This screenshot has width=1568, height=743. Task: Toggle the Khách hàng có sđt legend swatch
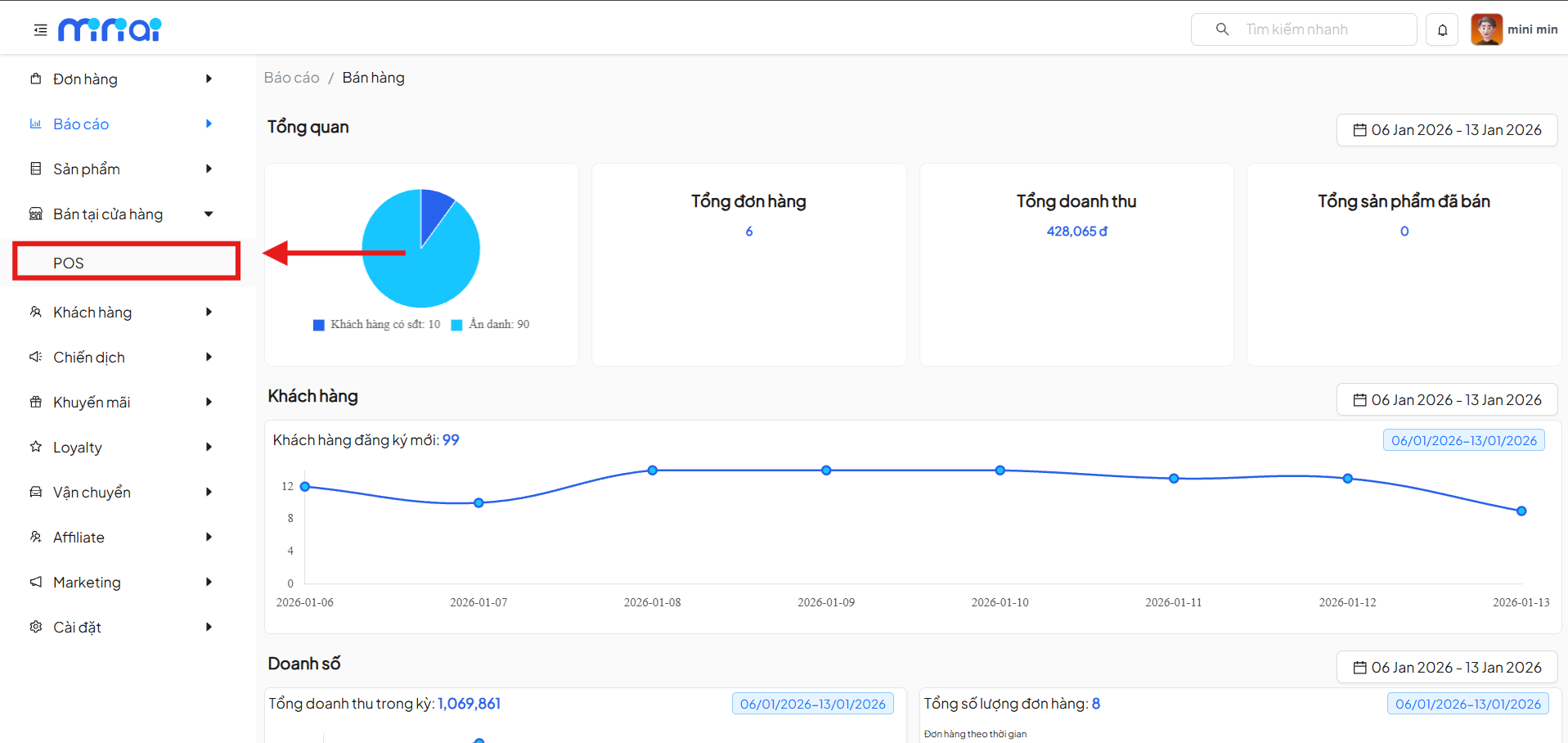[319, 325]
